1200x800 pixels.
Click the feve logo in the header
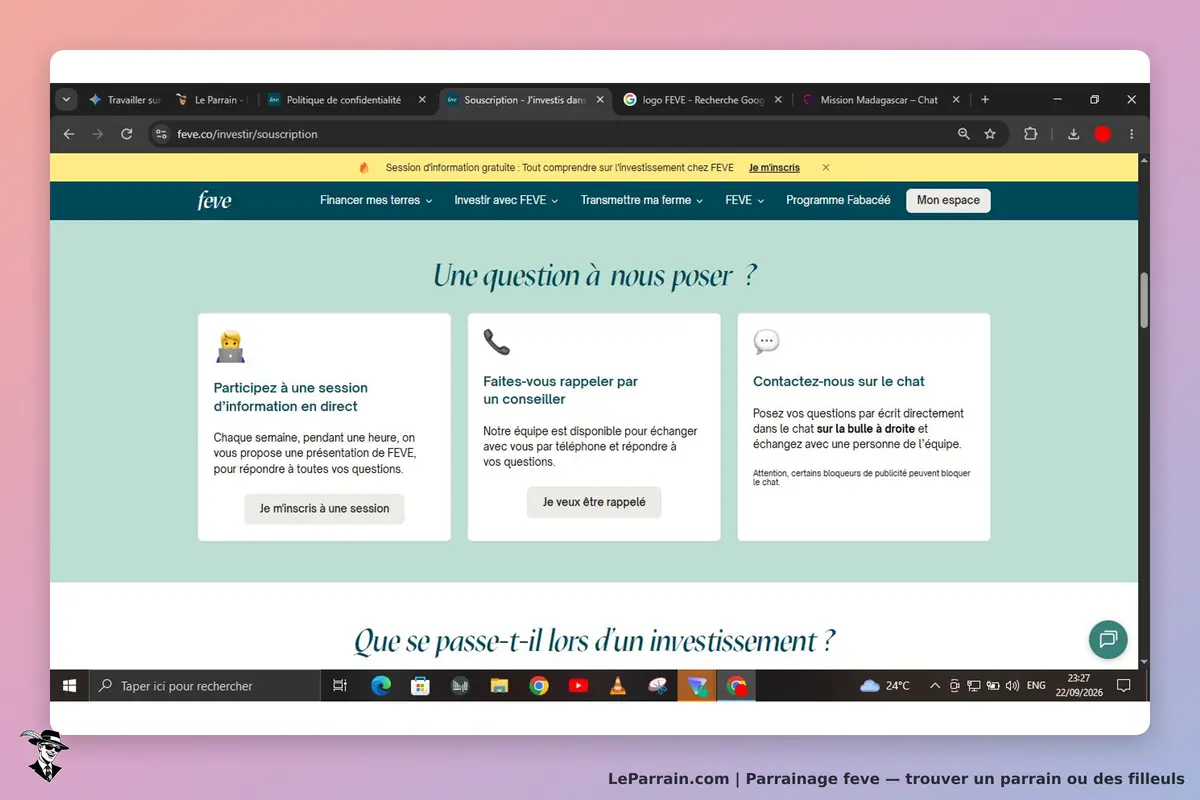tap(214, 201)
